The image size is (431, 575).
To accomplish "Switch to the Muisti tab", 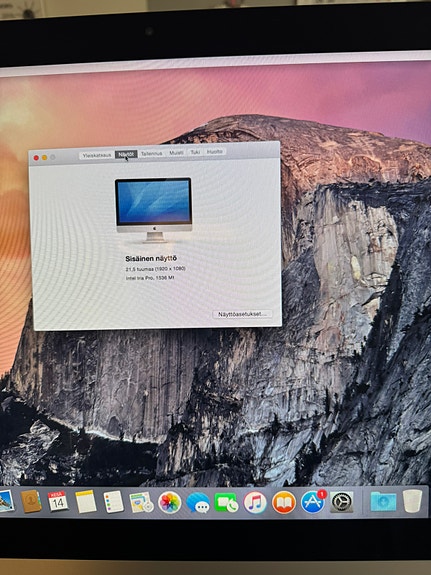I will (176, 152).
